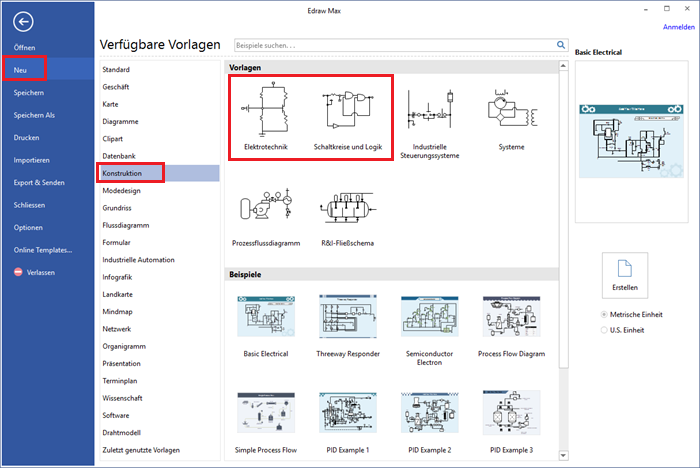Image resolution: width=700 pixels, height=468 pixels.
Task: Click the Erstellen document icon
Action: 625,268
